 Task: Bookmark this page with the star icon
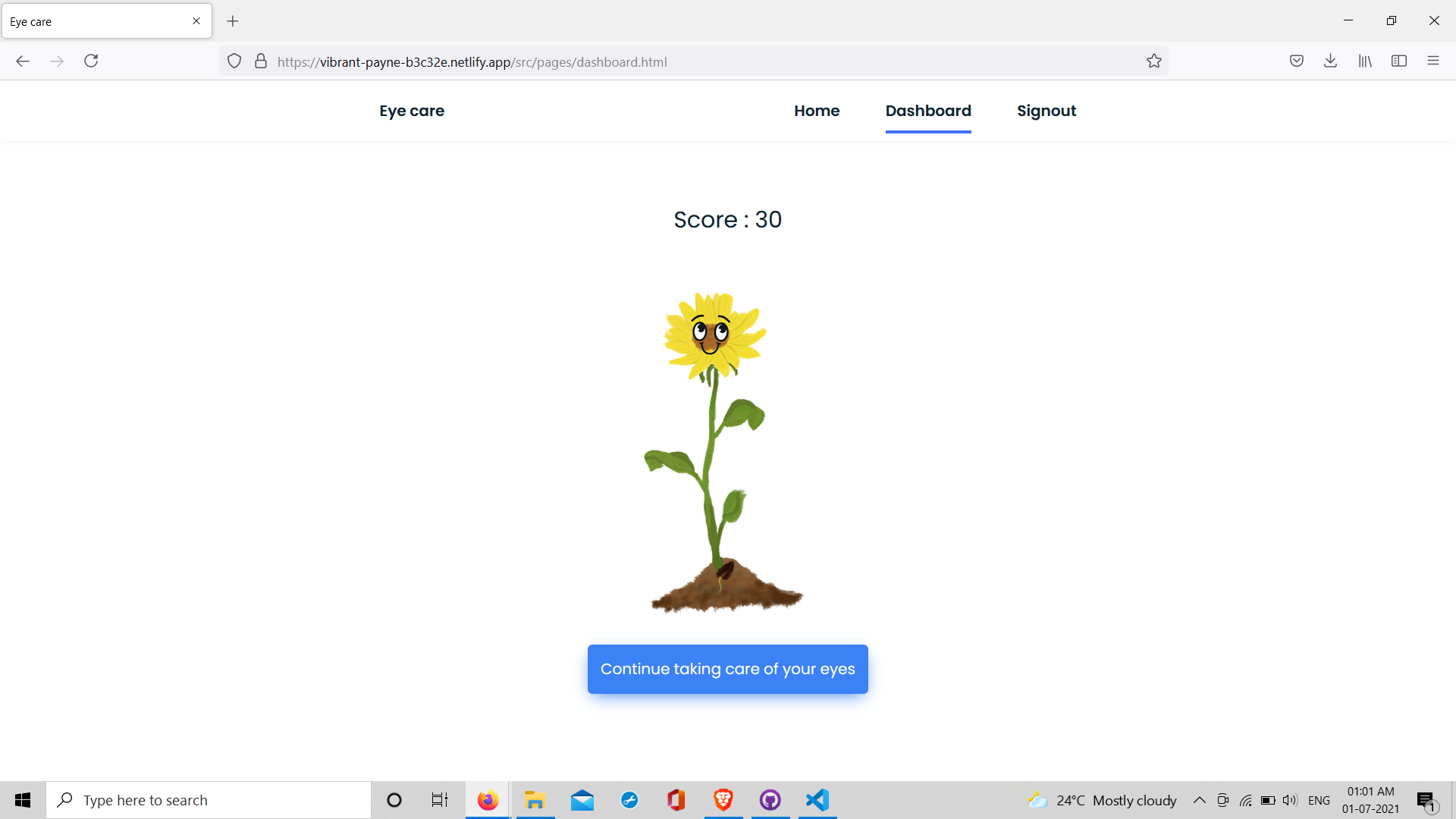tap(1154, 61)
